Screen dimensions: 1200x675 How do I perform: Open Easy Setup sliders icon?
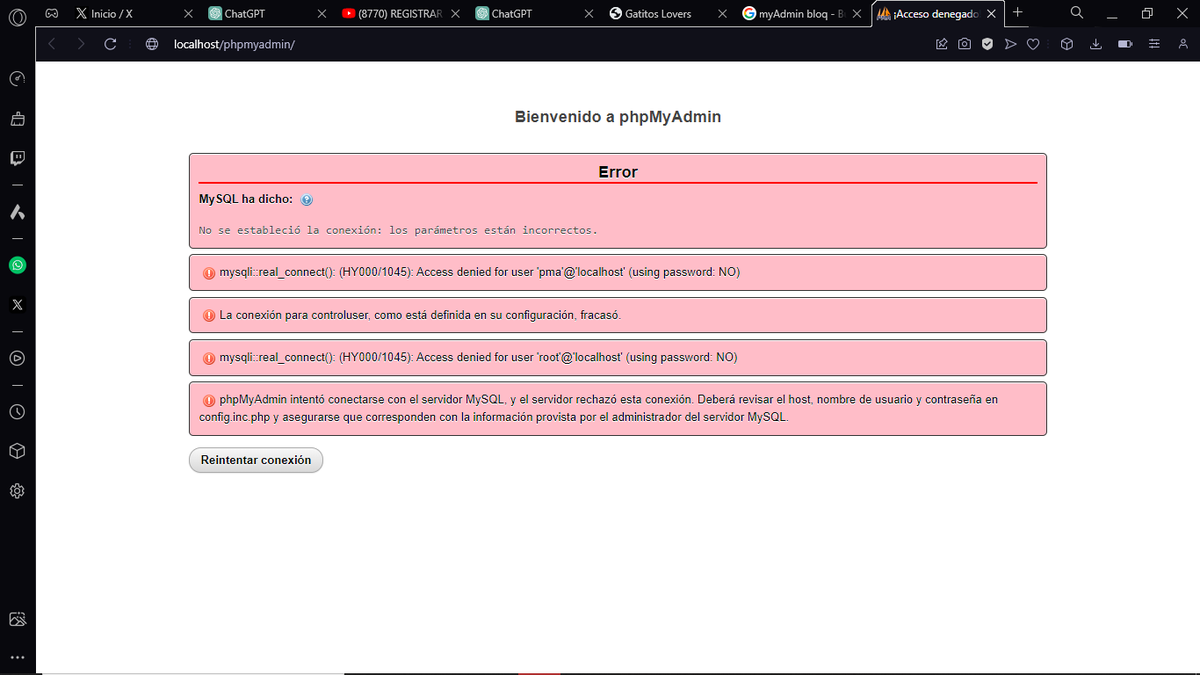(1155, 44)
